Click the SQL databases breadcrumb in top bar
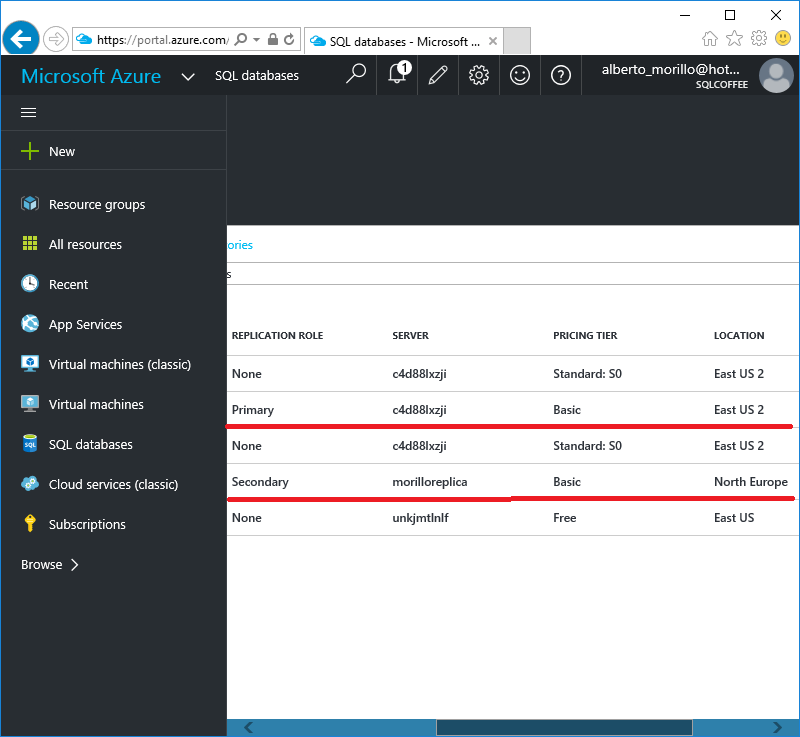Image resolution: width=800 pixels, height=737 pixels. pyautogui.click(x=257, y=75)
